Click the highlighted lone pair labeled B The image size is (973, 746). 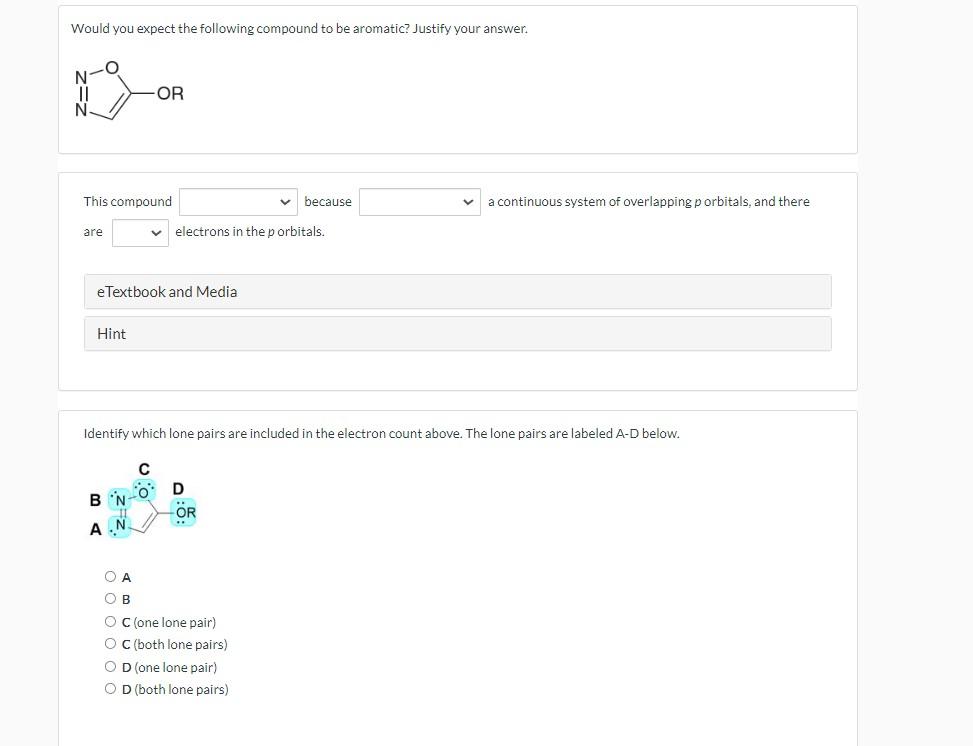point(120,497)
